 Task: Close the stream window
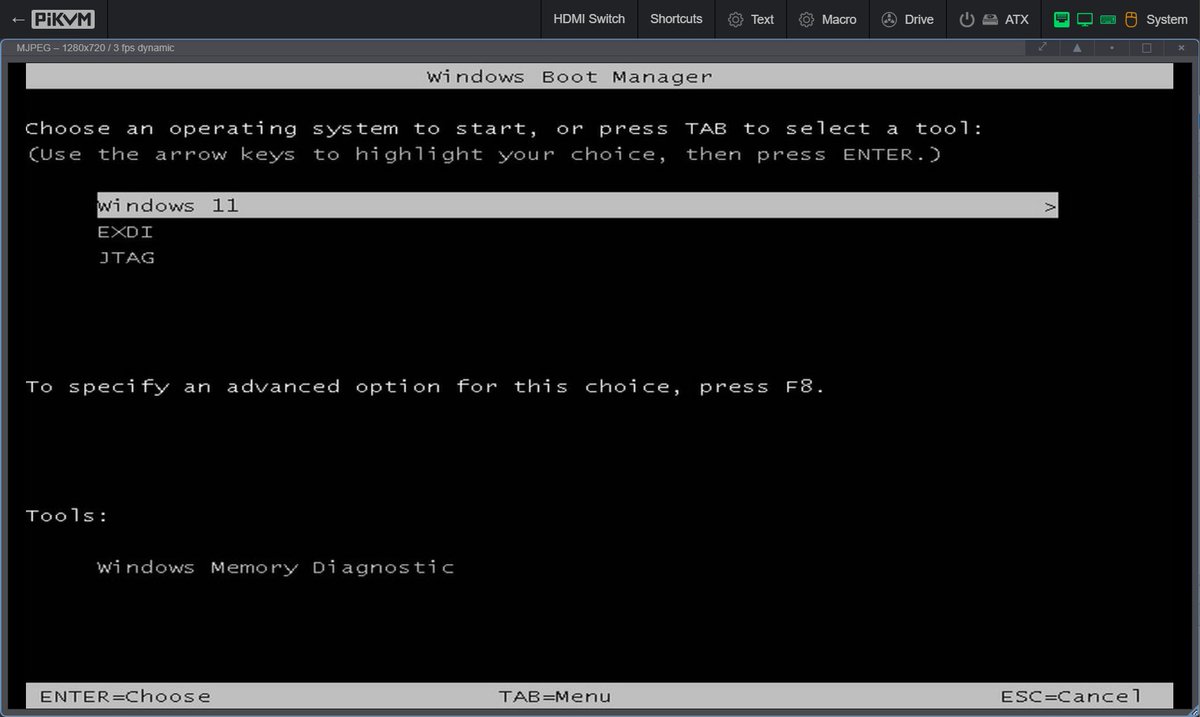tap(1181, 47)
